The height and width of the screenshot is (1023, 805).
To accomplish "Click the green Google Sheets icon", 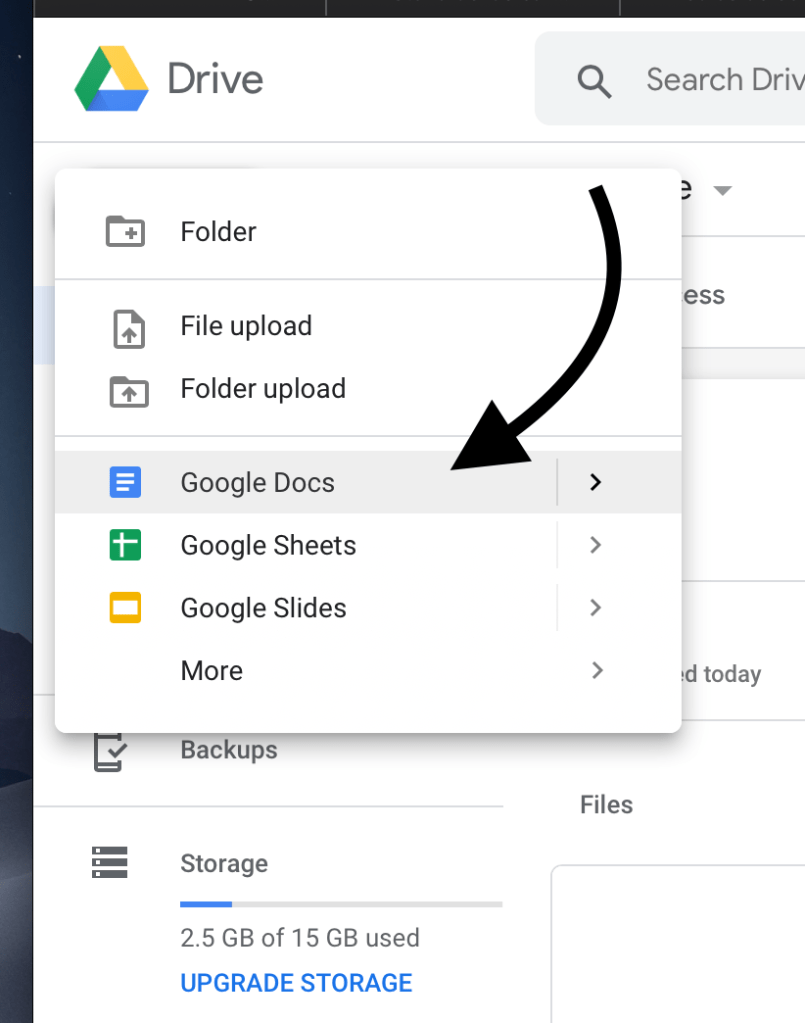I will click(125, 546).
